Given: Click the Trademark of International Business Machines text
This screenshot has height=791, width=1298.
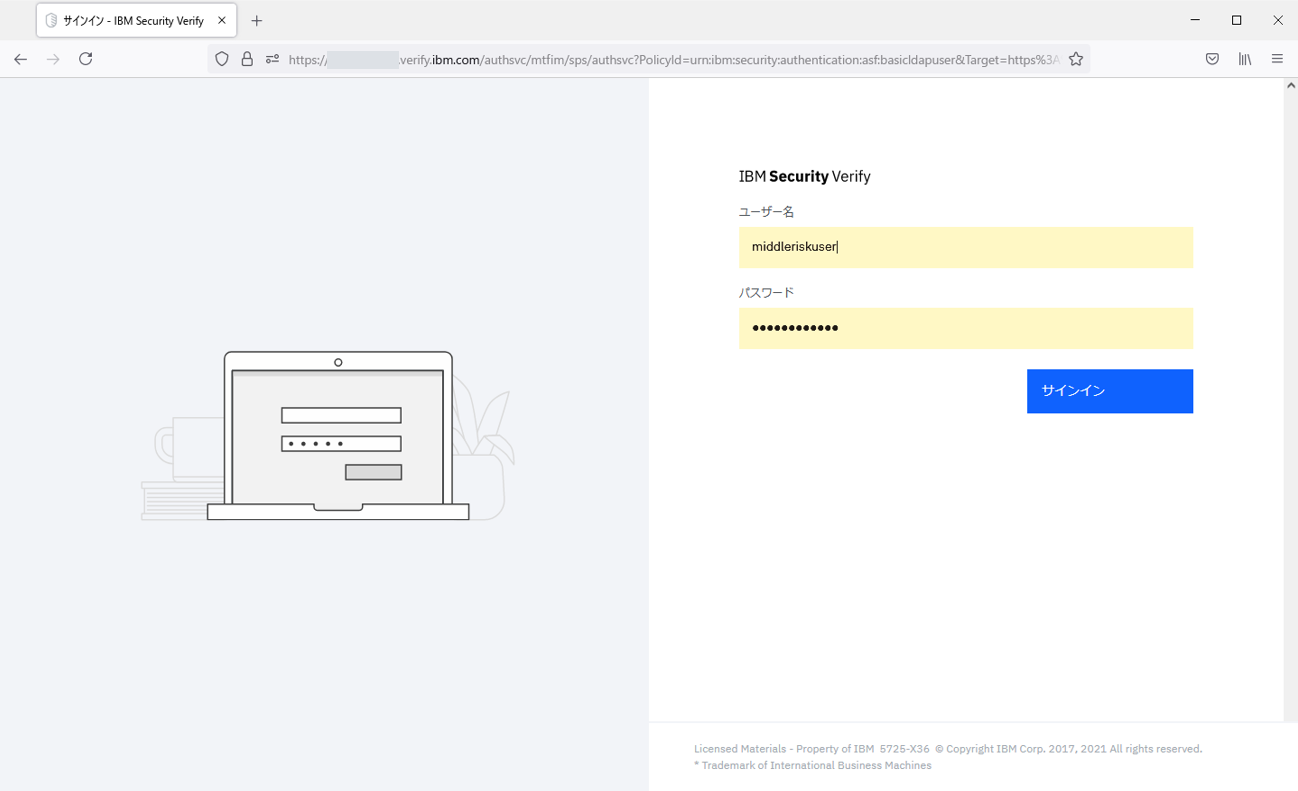Looking at the screenshot, I should [x=813, y=766].
